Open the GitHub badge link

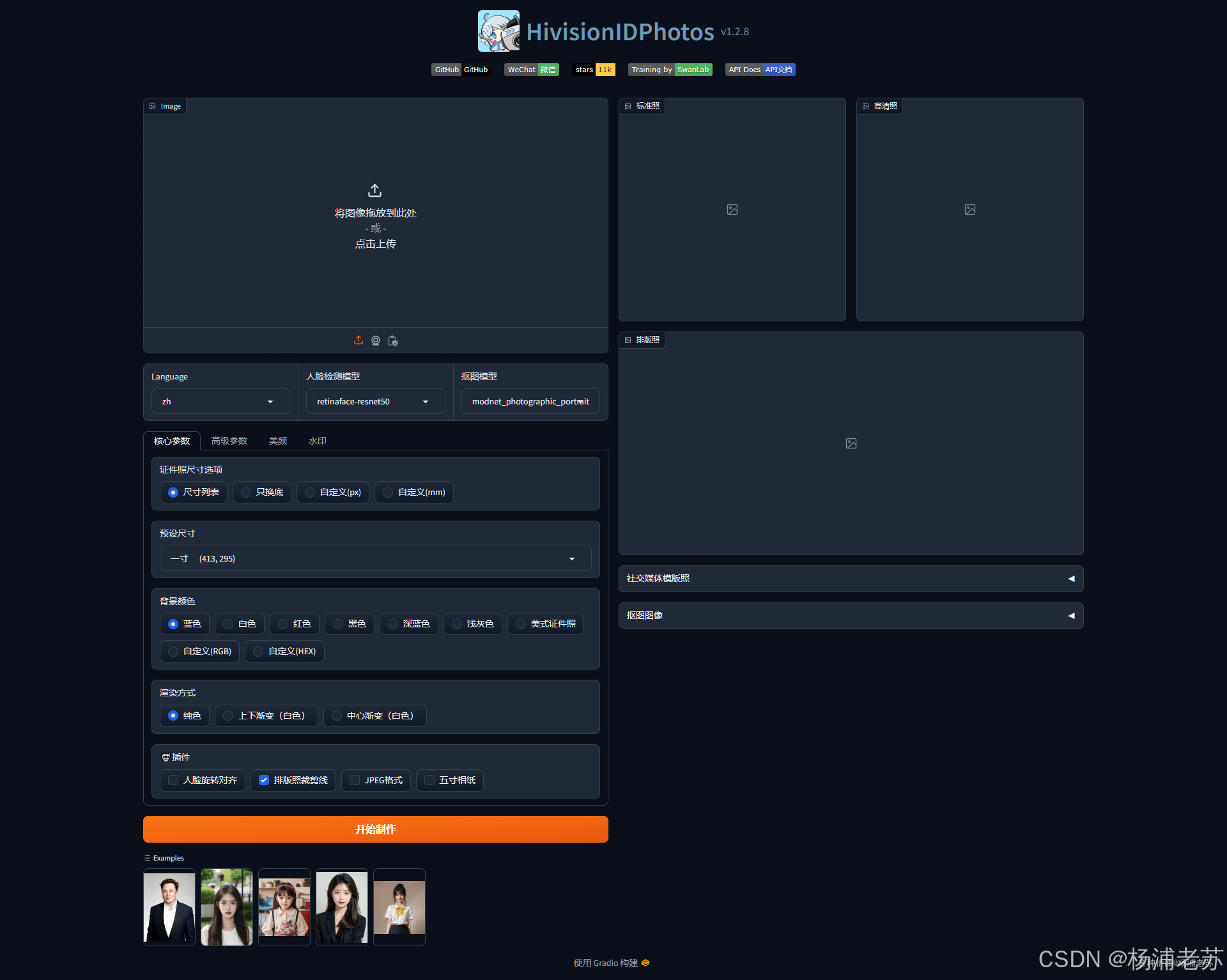point(461,70)
